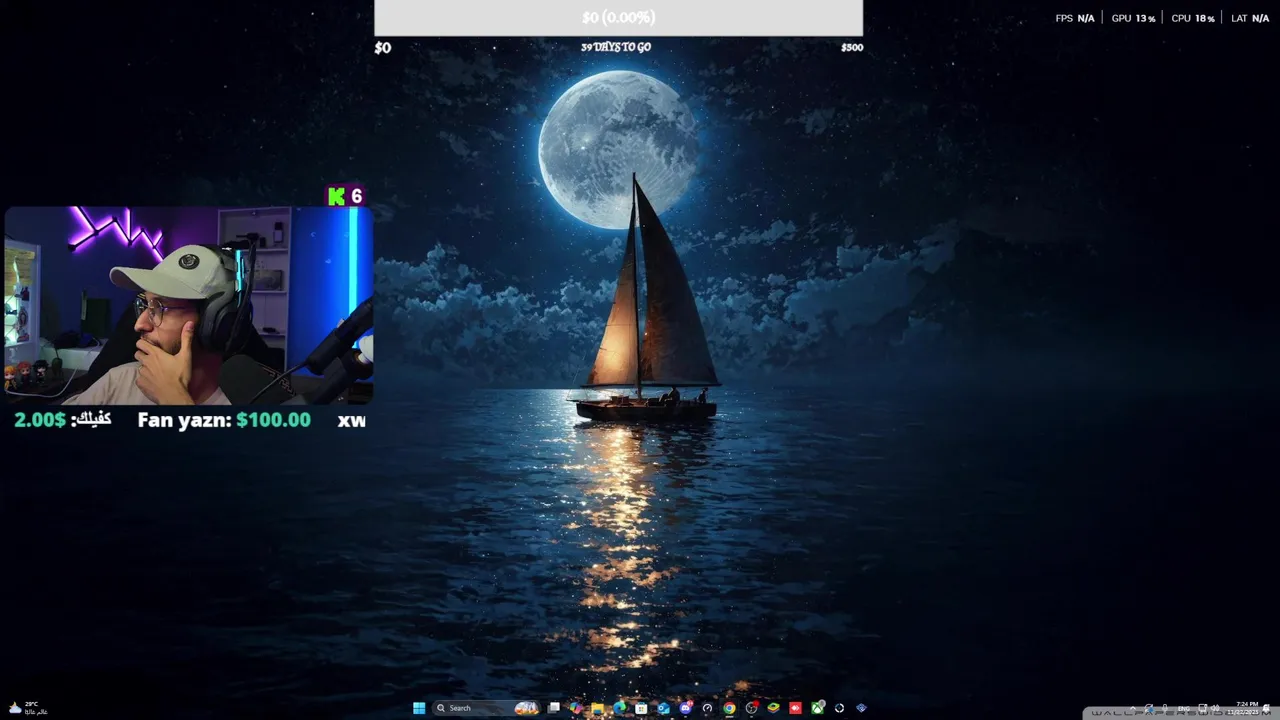Show hidden system tray icons
Viewport: 1280px width, 720px height.
coord(1133,708)
